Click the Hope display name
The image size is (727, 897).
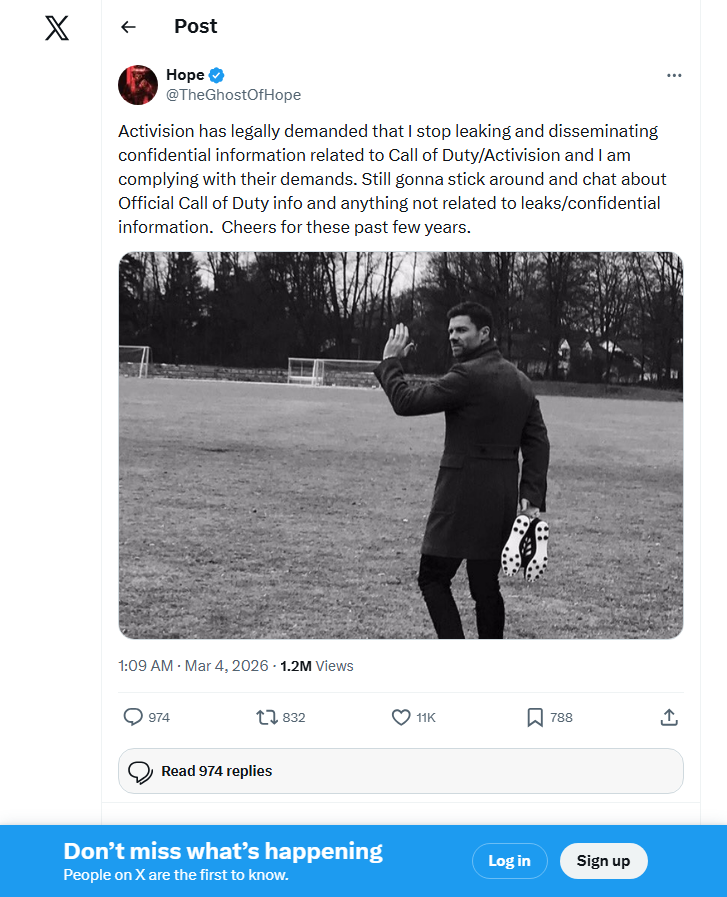pyautogui.click(x=185, y=75)
